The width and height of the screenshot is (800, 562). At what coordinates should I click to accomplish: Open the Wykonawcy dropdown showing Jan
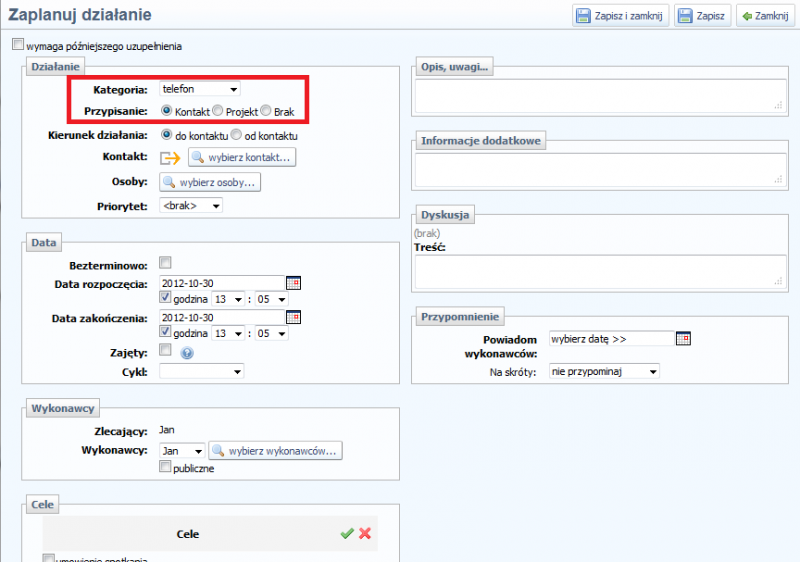(x=183, y=451)
